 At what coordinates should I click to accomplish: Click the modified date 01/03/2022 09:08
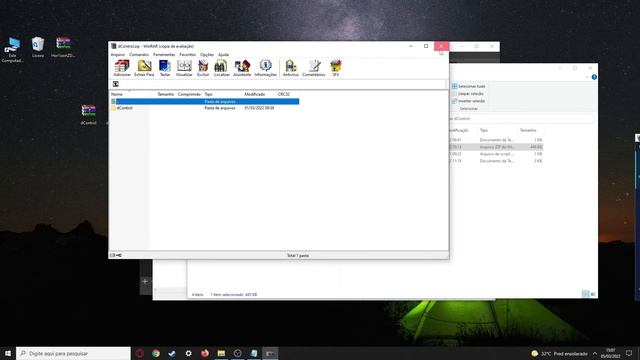click(259, 108)
